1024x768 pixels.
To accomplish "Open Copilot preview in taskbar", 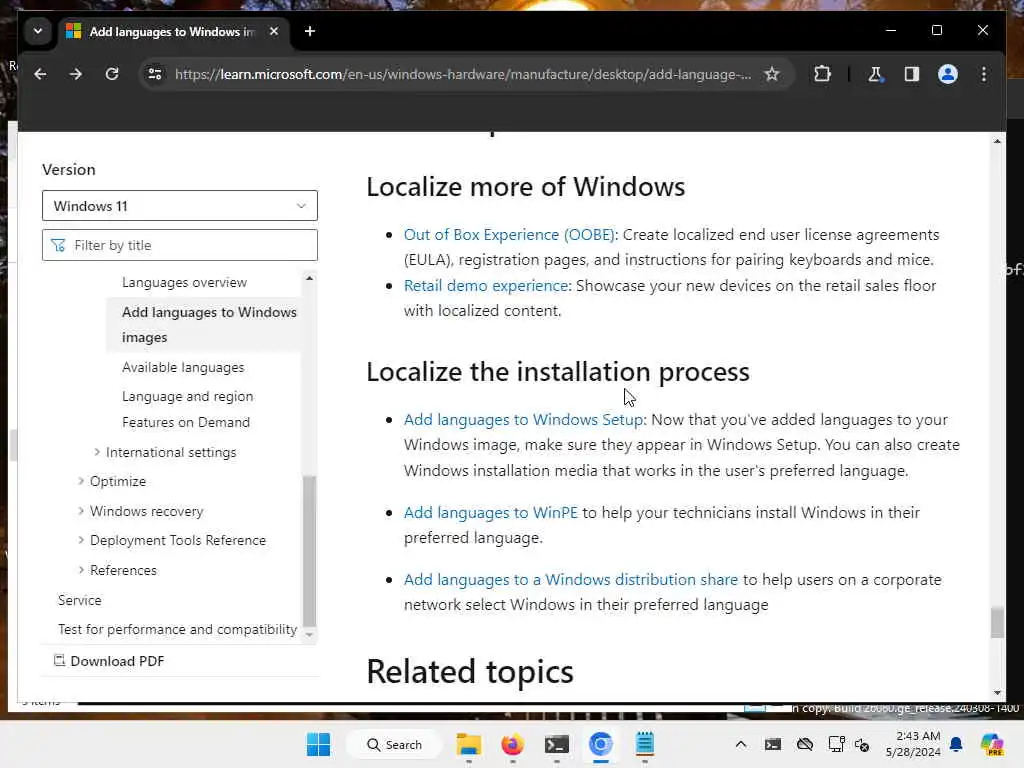I will pos(992,744).
